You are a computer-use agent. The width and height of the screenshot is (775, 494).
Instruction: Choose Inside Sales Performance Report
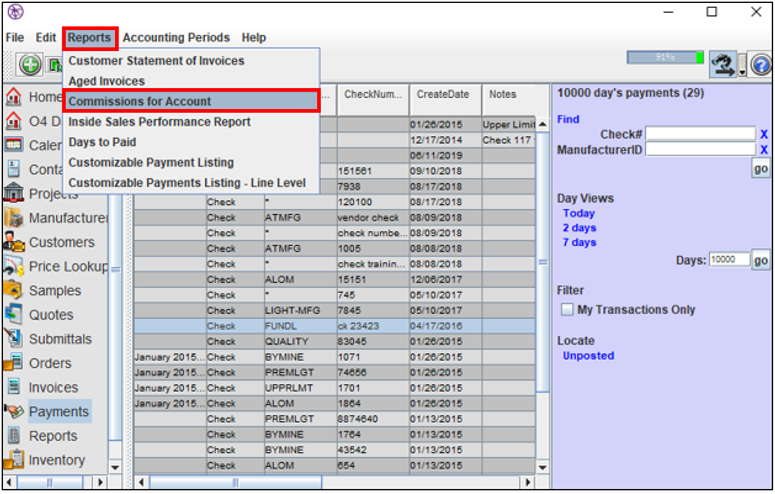pos(191,122)
